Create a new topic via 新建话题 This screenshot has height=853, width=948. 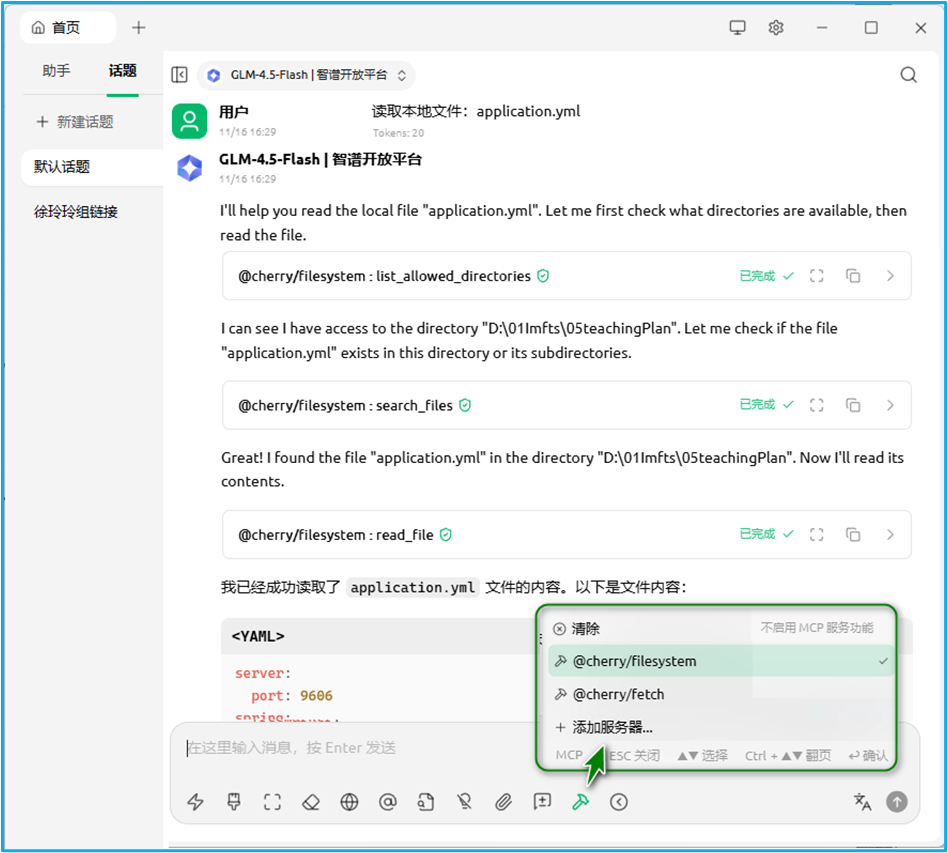pyautogui.click(x=76, y=122)
